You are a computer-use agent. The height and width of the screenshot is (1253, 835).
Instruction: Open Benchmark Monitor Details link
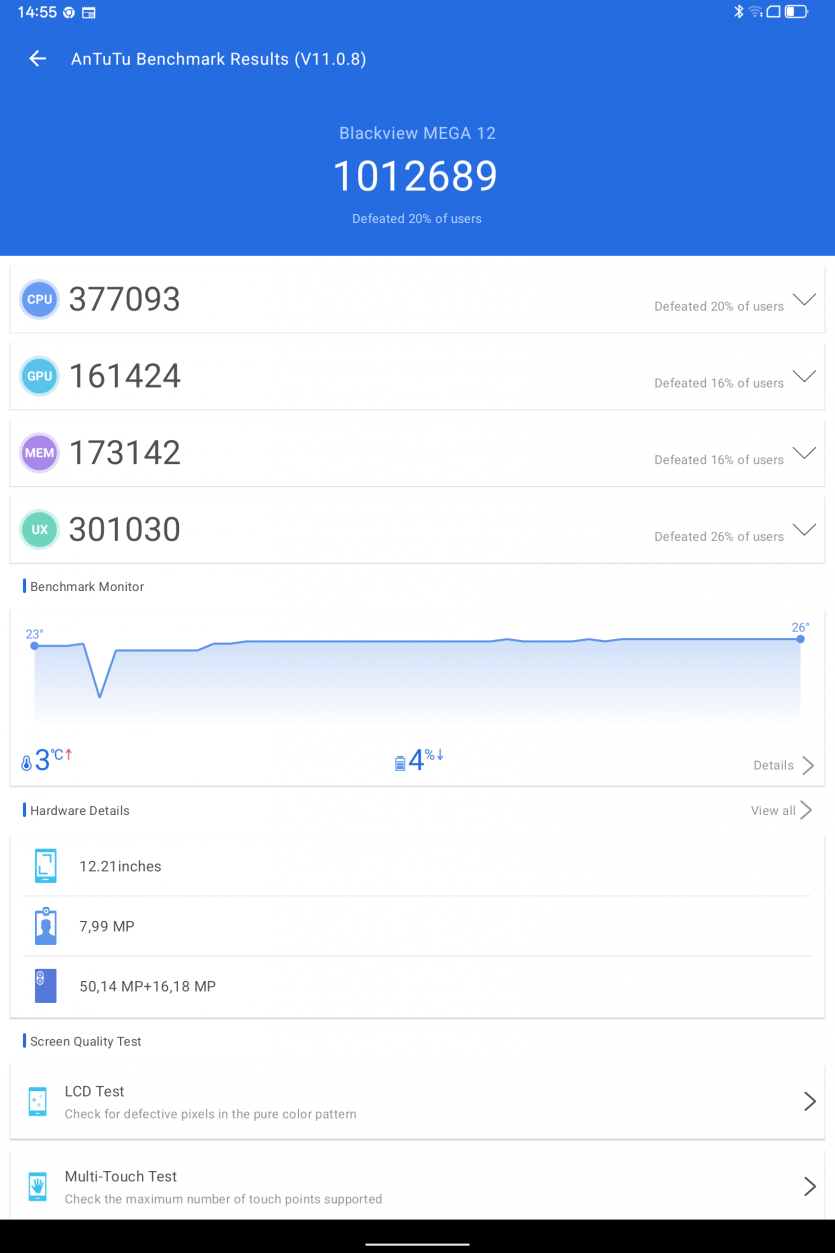783,765
